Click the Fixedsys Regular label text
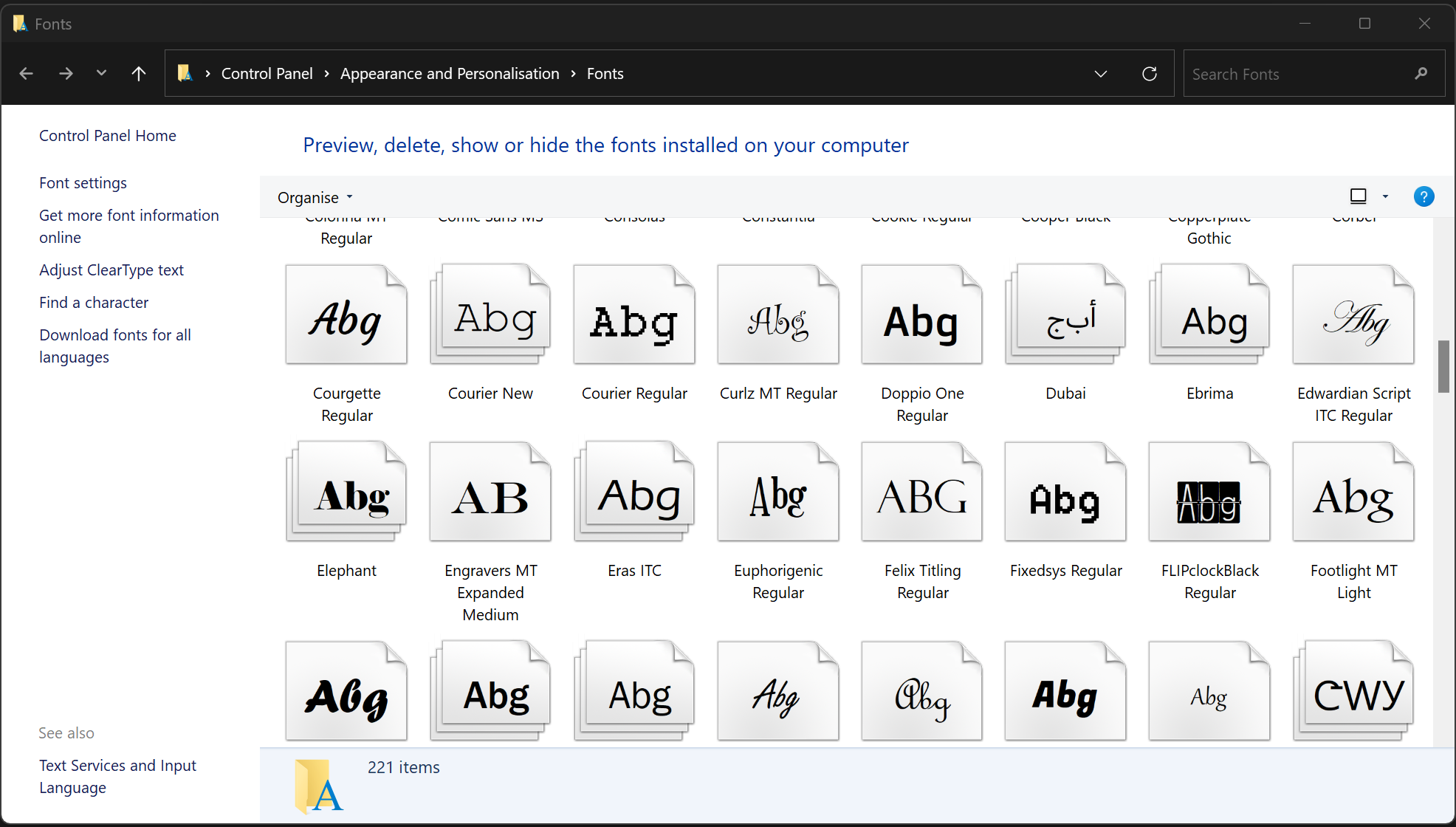Screen dimensions: 1456x827 (1065, 571)
